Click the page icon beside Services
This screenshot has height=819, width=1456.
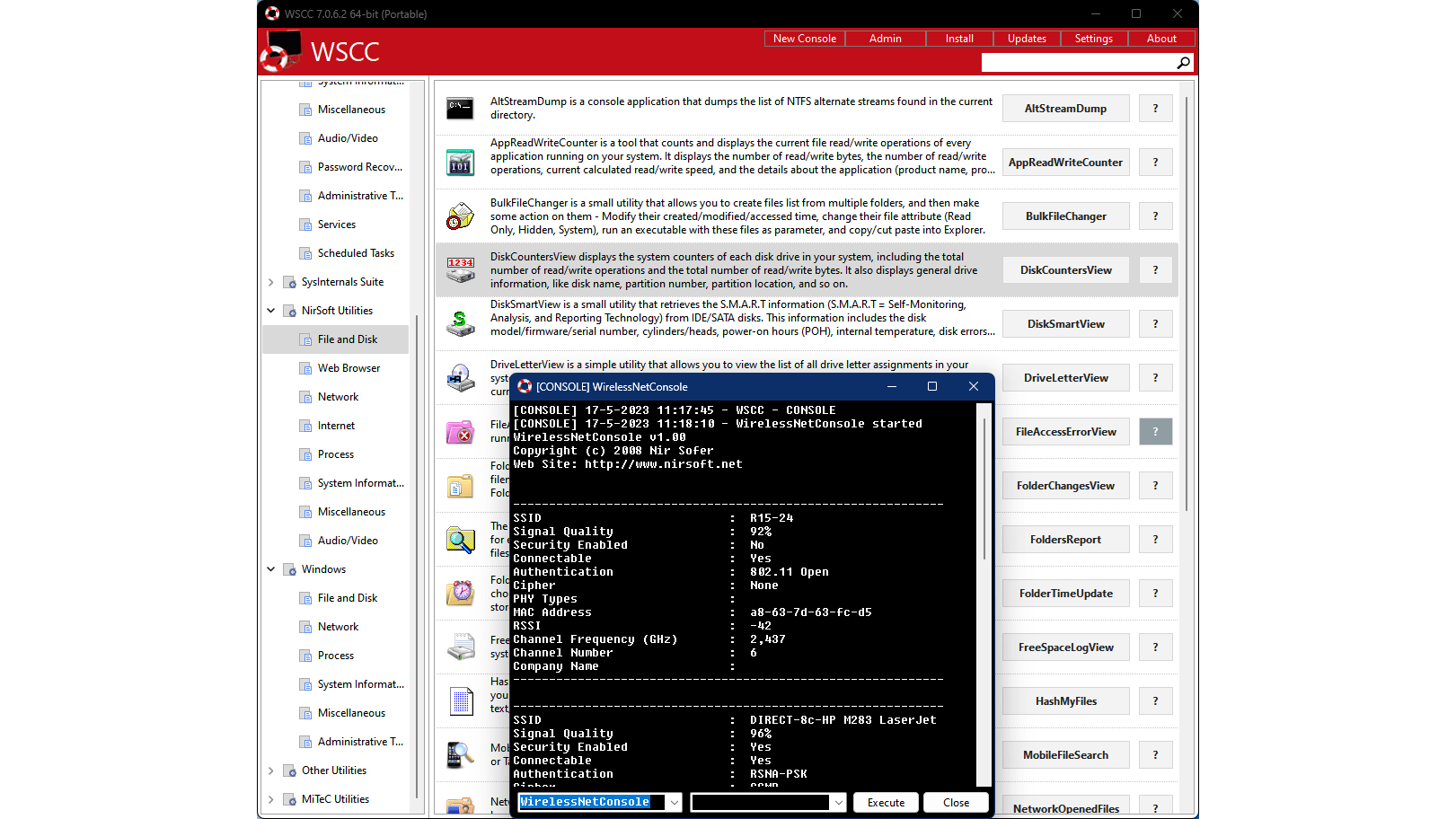click(x=305, y=225)
